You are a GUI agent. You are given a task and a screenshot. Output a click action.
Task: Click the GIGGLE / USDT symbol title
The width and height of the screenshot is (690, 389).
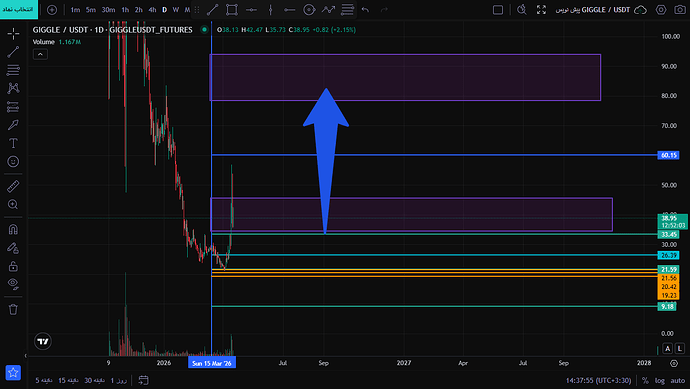[x=113, y=30]
